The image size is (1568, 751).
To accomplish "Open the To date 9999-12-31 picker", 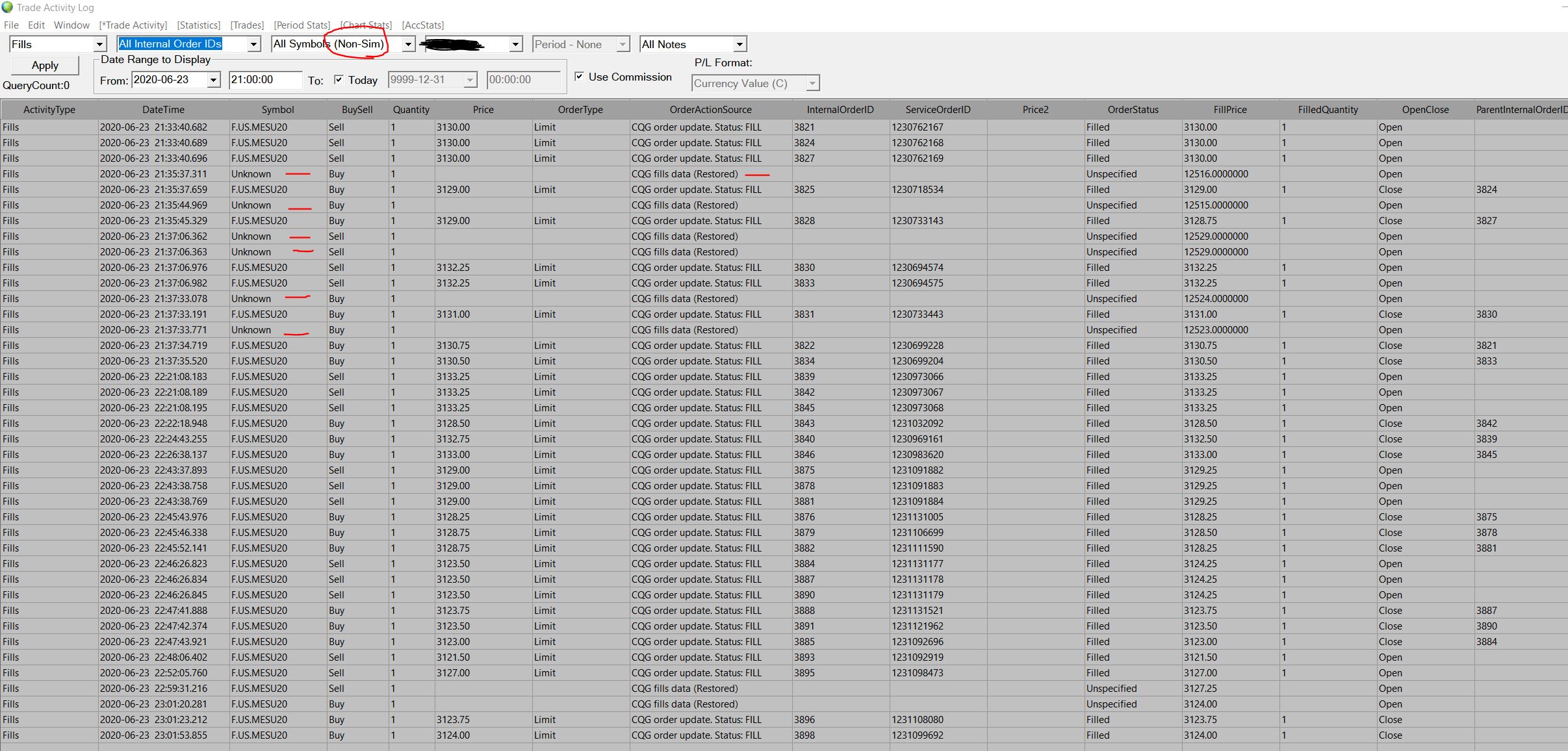I will click(x=470, y=80).
